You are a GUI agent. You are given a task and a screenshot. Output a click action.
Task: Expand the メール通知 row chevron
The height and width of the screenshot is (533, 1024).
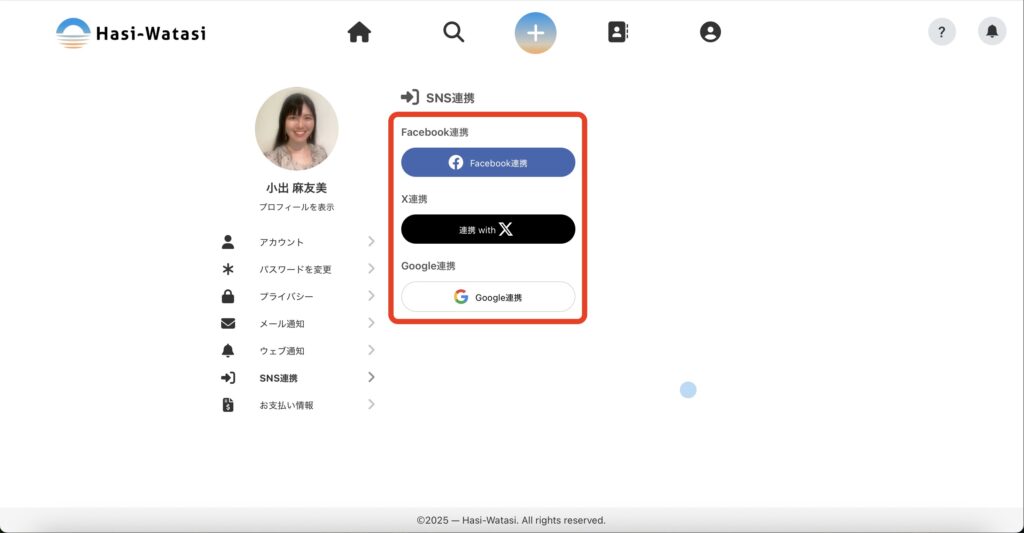tap(371, 323)
